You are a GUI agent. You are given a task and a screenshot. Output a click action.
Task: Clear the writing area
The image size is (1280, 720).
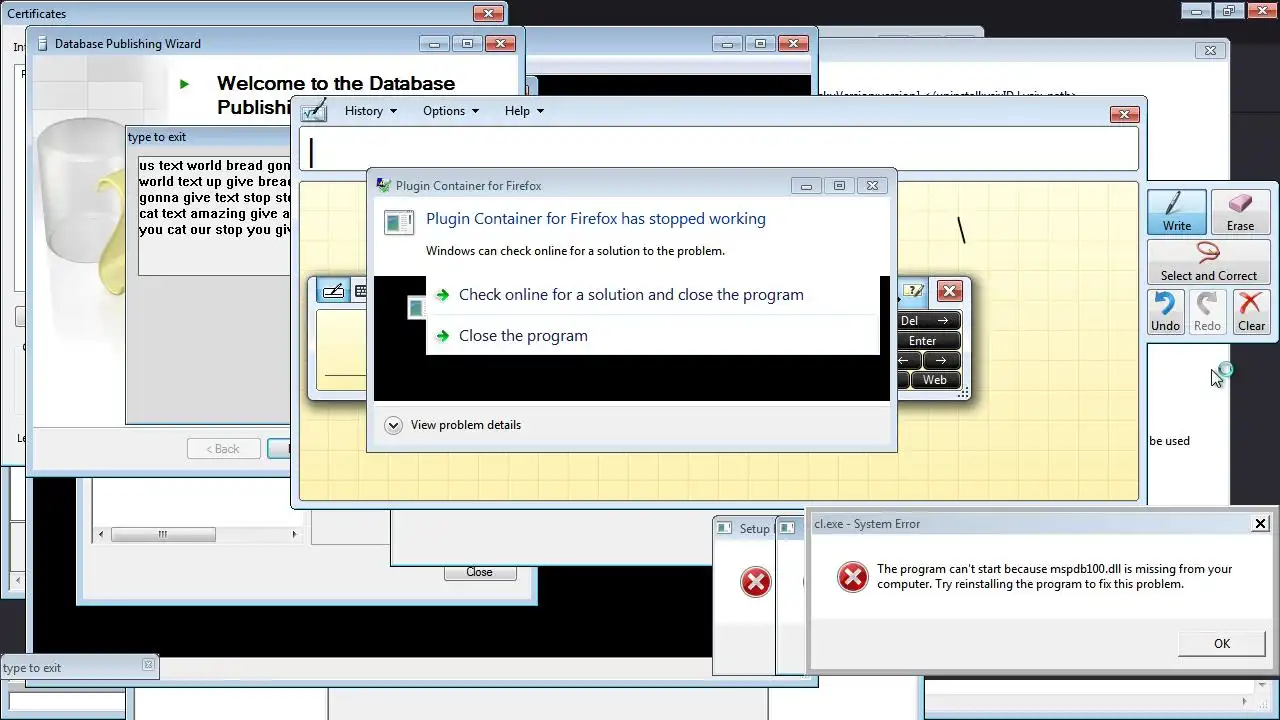click(x=1251, y=312)
